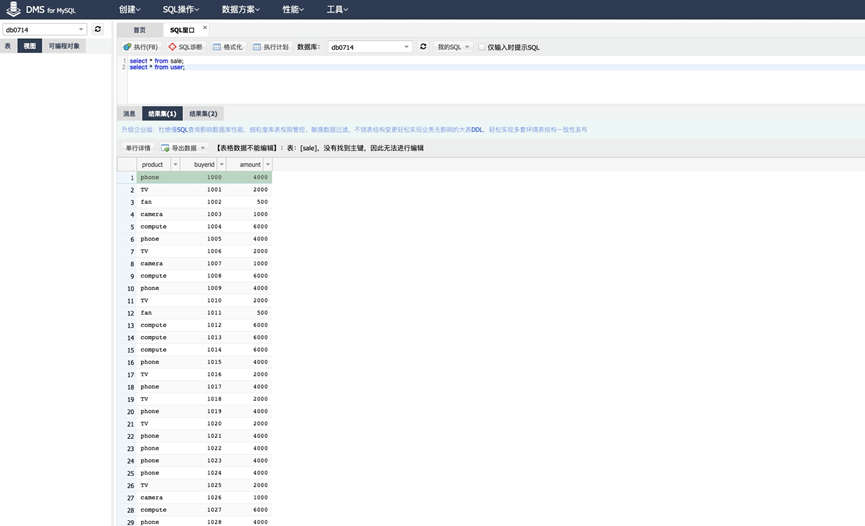Open SQL诊断 diagnostics
This screenshot has width=865, height=526.
[x=185, y=47]
